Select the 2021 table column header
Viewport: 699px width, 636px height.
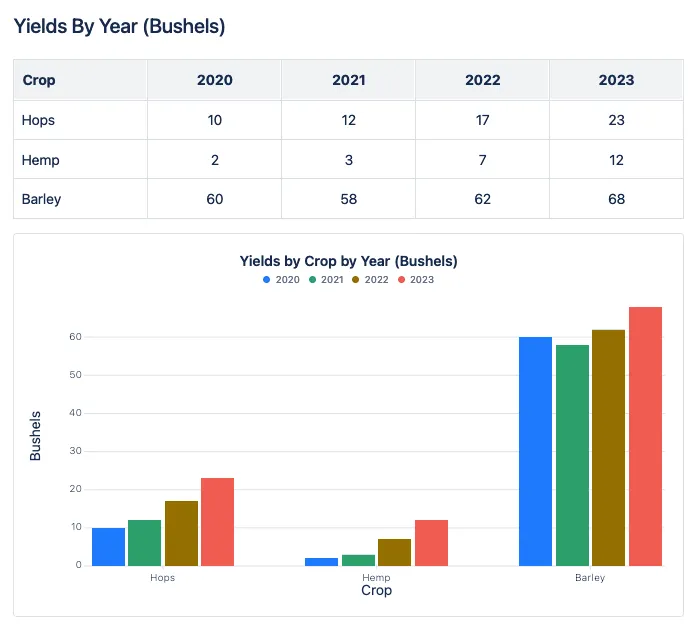[349, 80]
